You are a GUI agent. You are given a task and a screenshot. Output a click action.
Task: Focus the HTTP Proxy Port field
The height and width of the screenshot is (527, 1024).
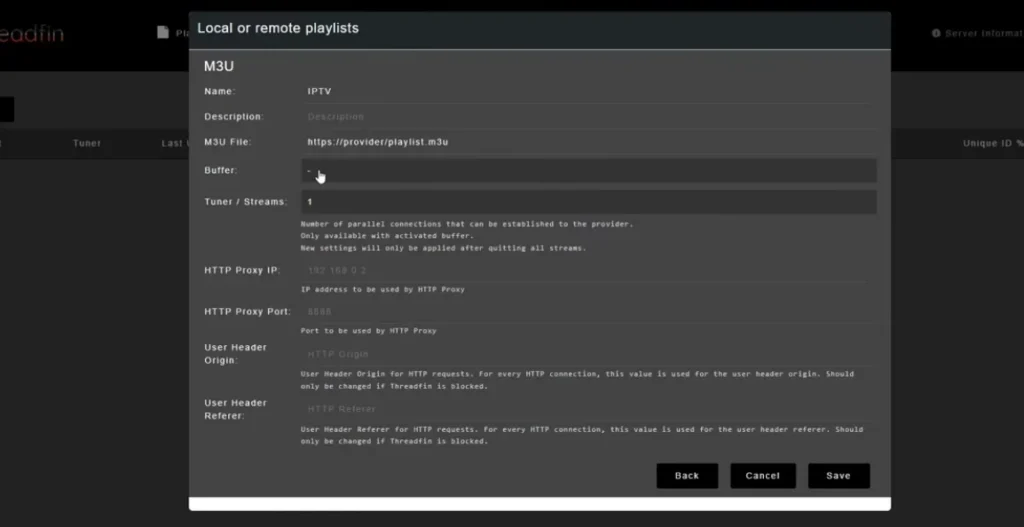coord(586,312)
